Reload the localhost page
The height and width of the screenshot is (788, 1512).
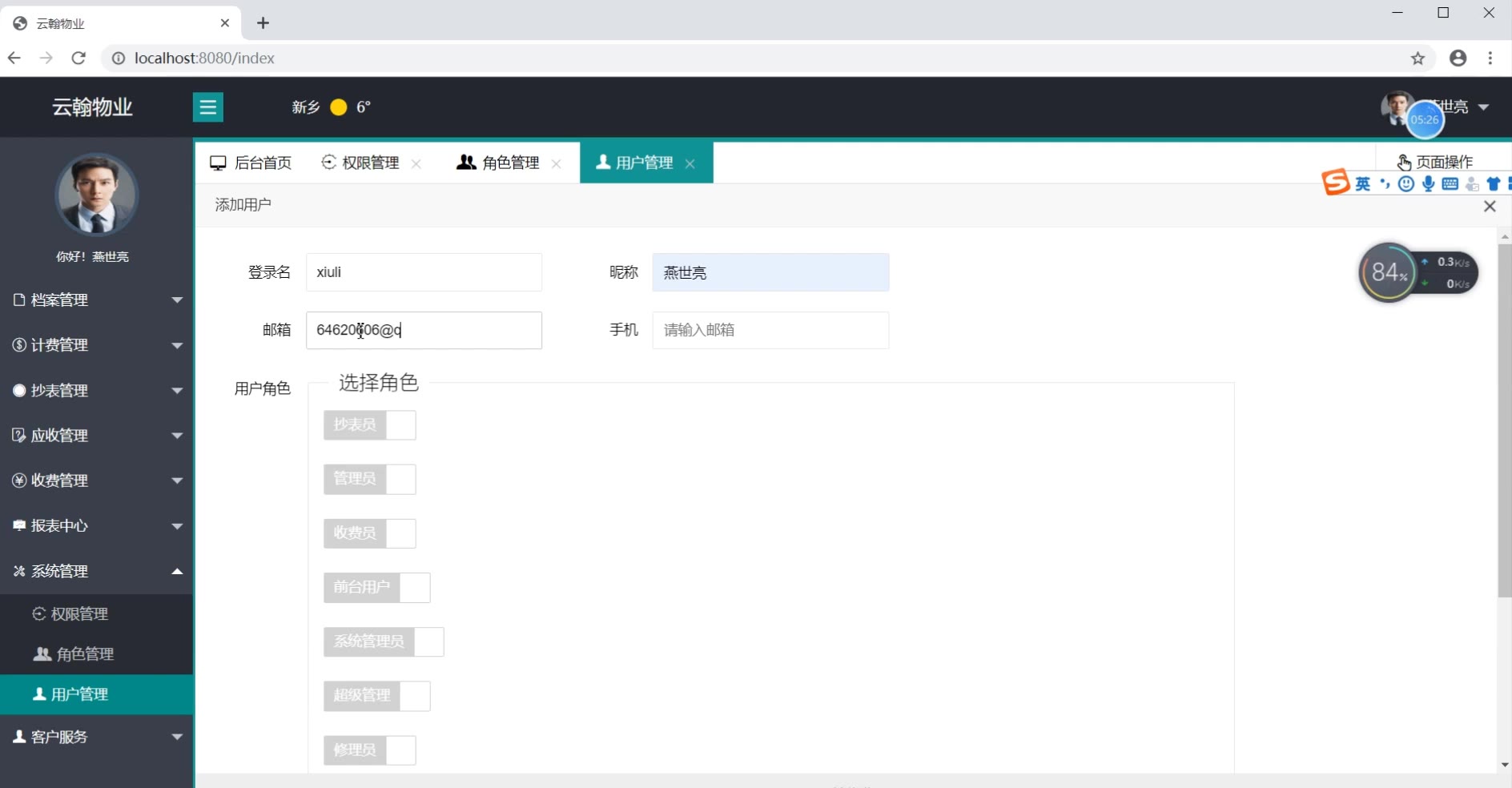click(x=78, y=58)
